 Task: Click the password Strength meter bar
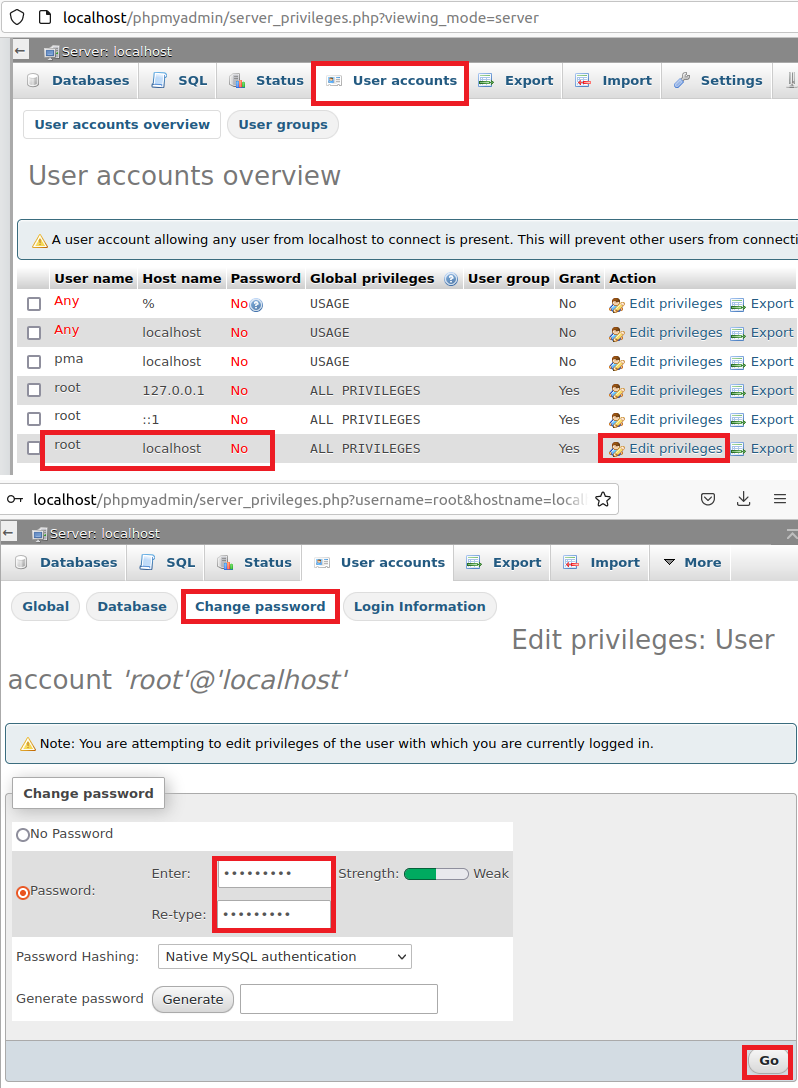click(436, 874)
